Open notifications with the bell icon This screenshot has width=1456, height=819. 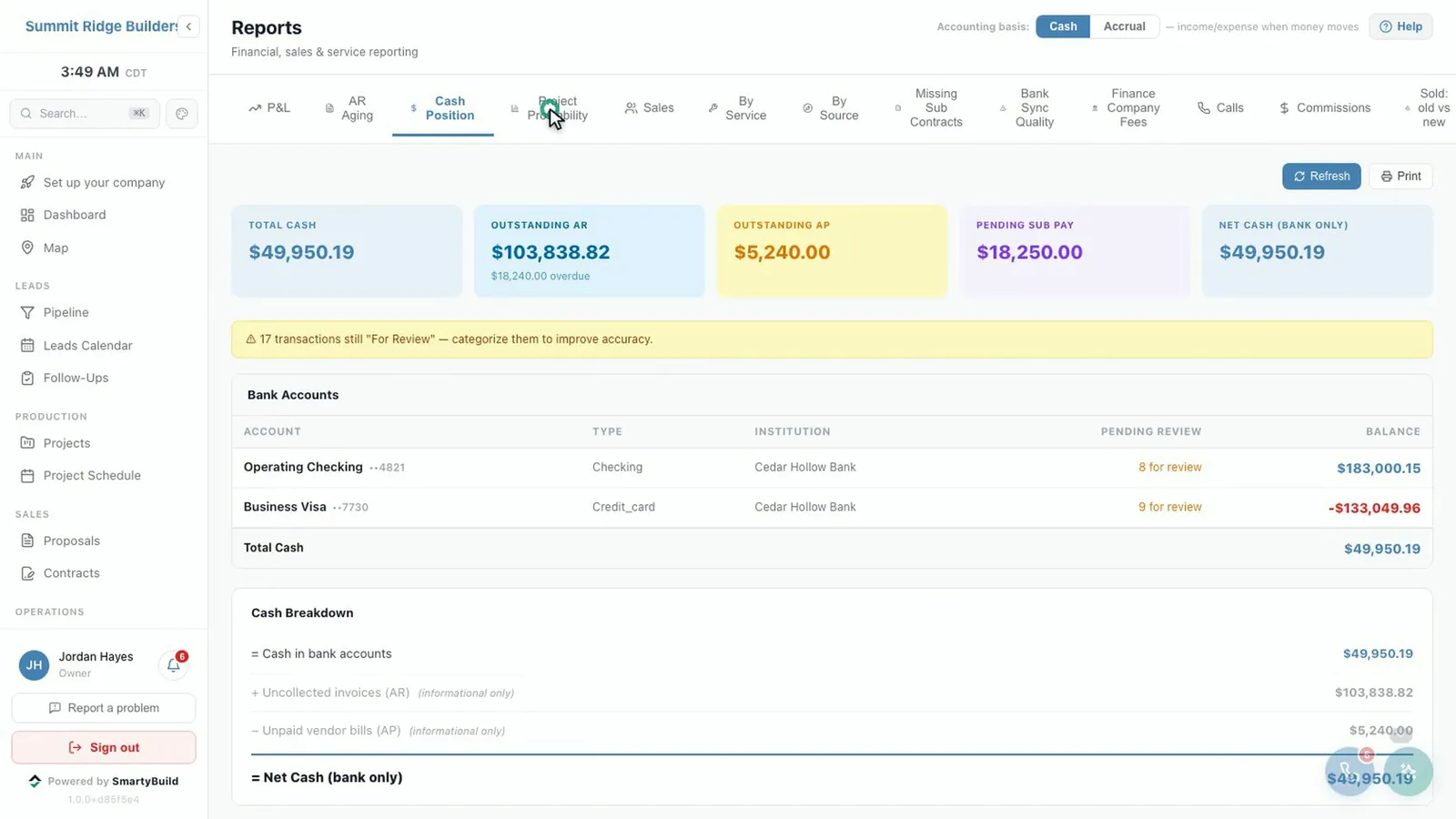tap(174, 665)
